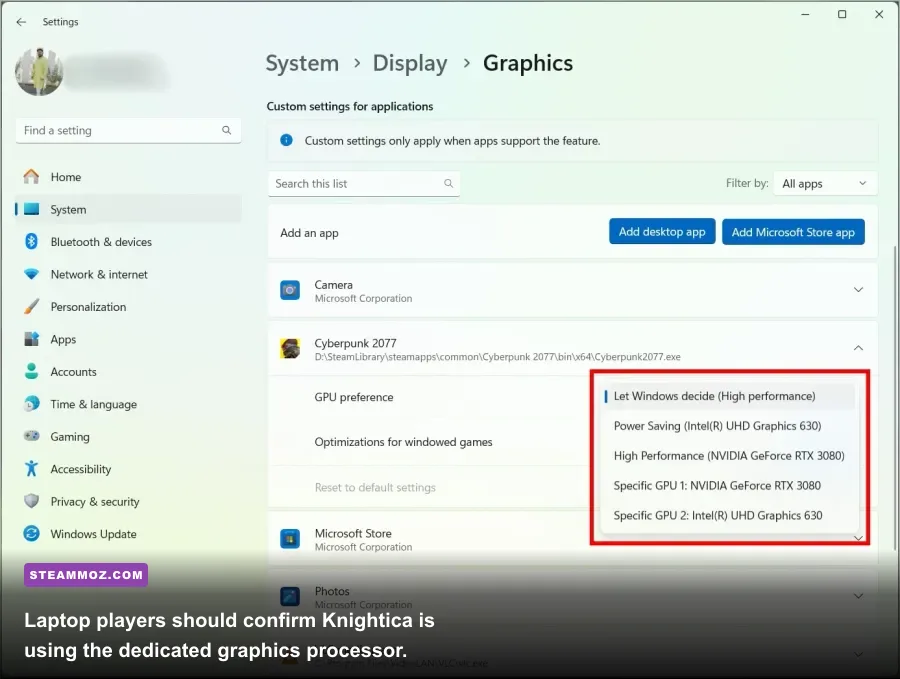This screenshot has height=679, width=900.
Task: Click the user profile picture
Action: [x=39, y=72]
